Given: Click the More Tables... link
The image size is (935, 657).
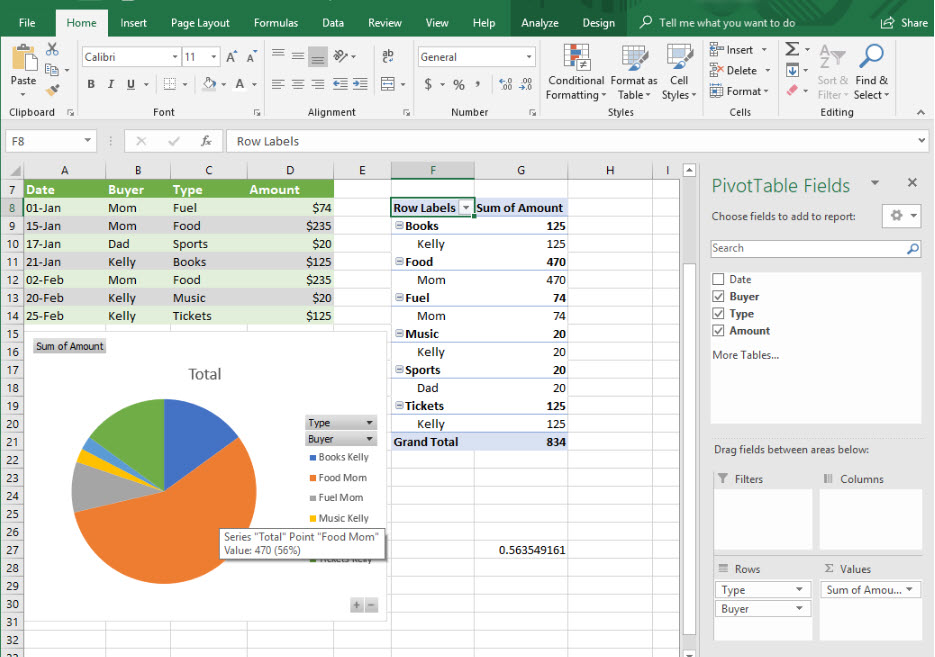Looking at the screenshot, I should click(x=745, y=355).
